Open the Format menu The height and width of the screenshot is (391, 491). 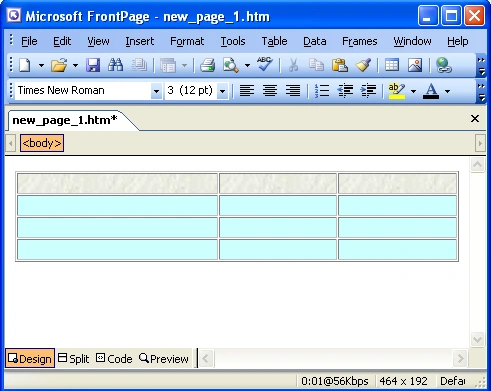coord(187,41)
